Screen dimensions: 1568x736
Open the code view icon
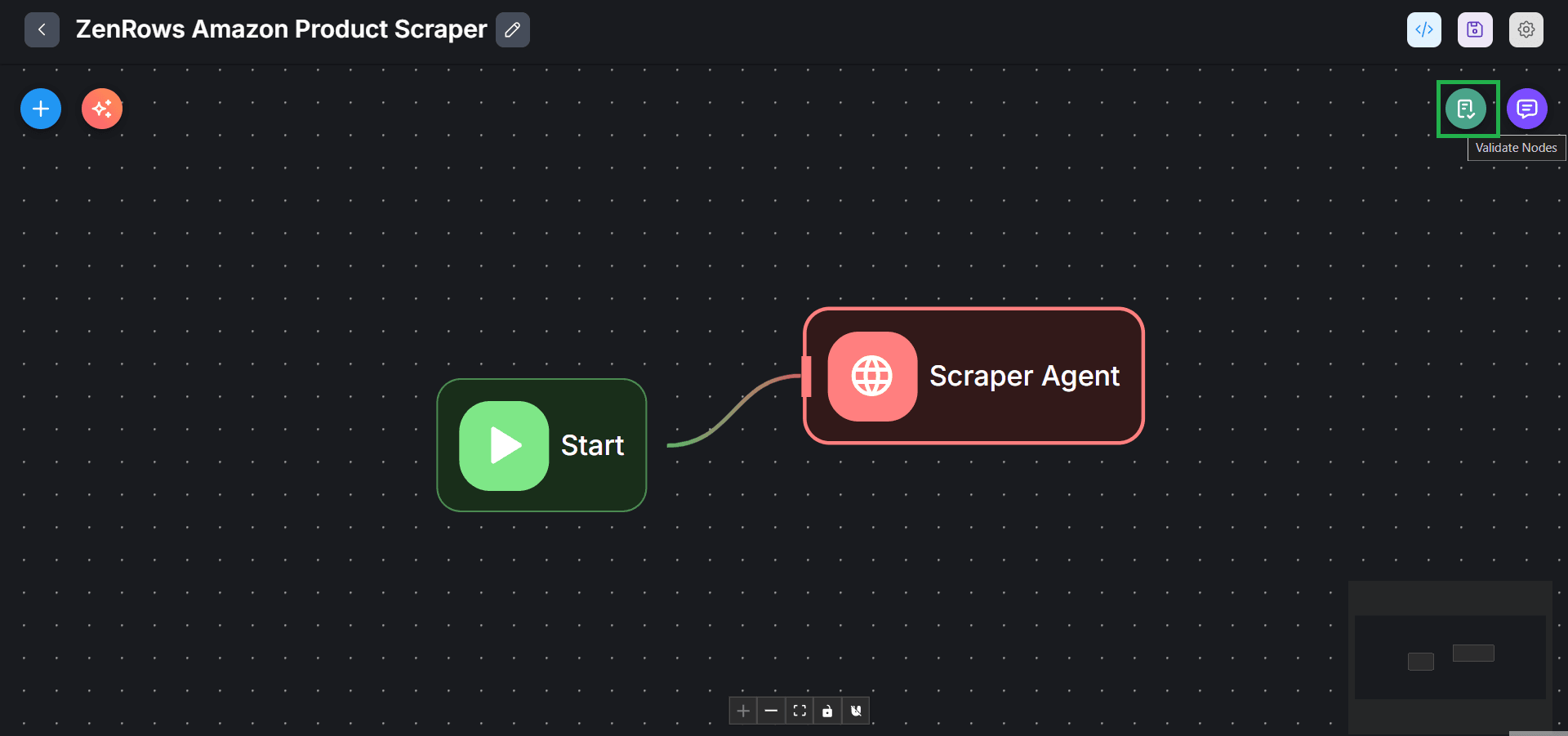pyautogui.click(x=1424, y=30)
